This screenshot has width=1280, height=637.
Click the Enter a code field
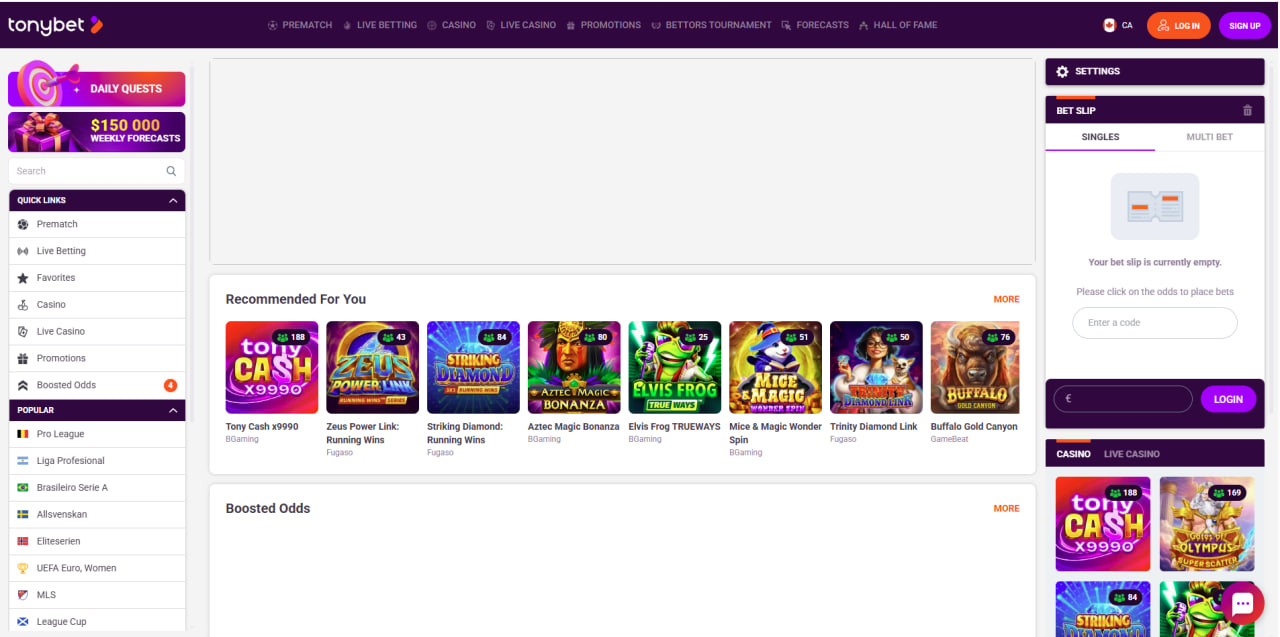pos(1155,323)
